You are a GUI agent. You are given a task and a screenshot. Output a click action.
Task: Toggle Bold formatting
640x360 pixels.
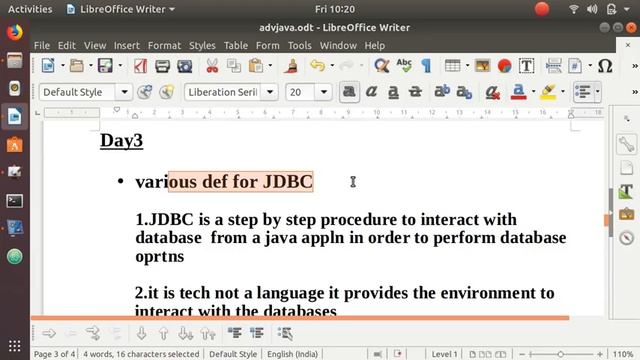click(x=349, y=92)
